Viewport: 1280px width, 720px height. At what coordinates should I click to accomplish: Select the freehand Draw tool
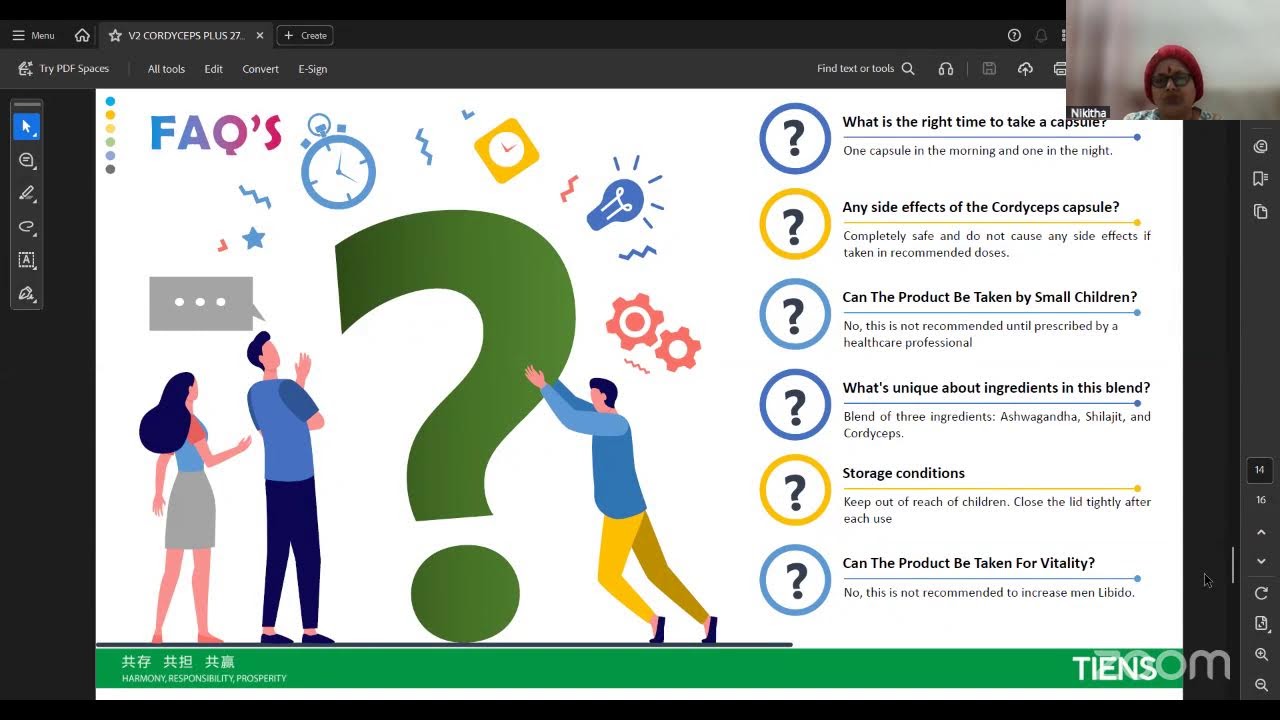click(x=27, y=226)
